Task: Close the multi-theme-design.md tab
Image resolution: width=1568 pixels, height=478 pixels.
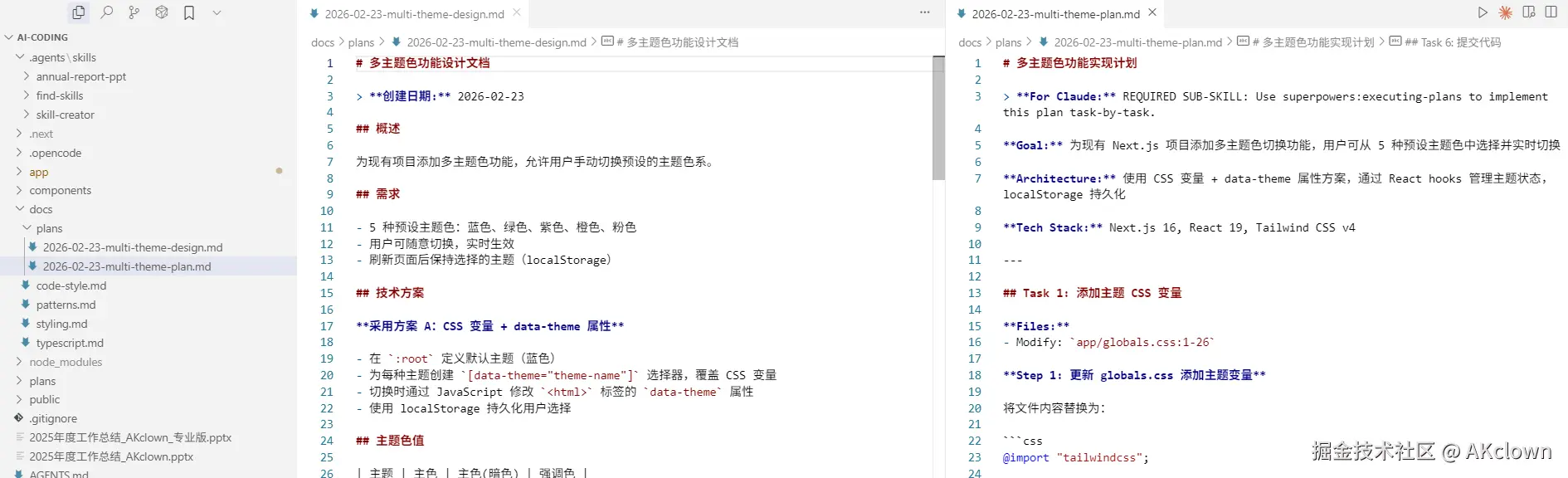Action: [x=517, y=12]
